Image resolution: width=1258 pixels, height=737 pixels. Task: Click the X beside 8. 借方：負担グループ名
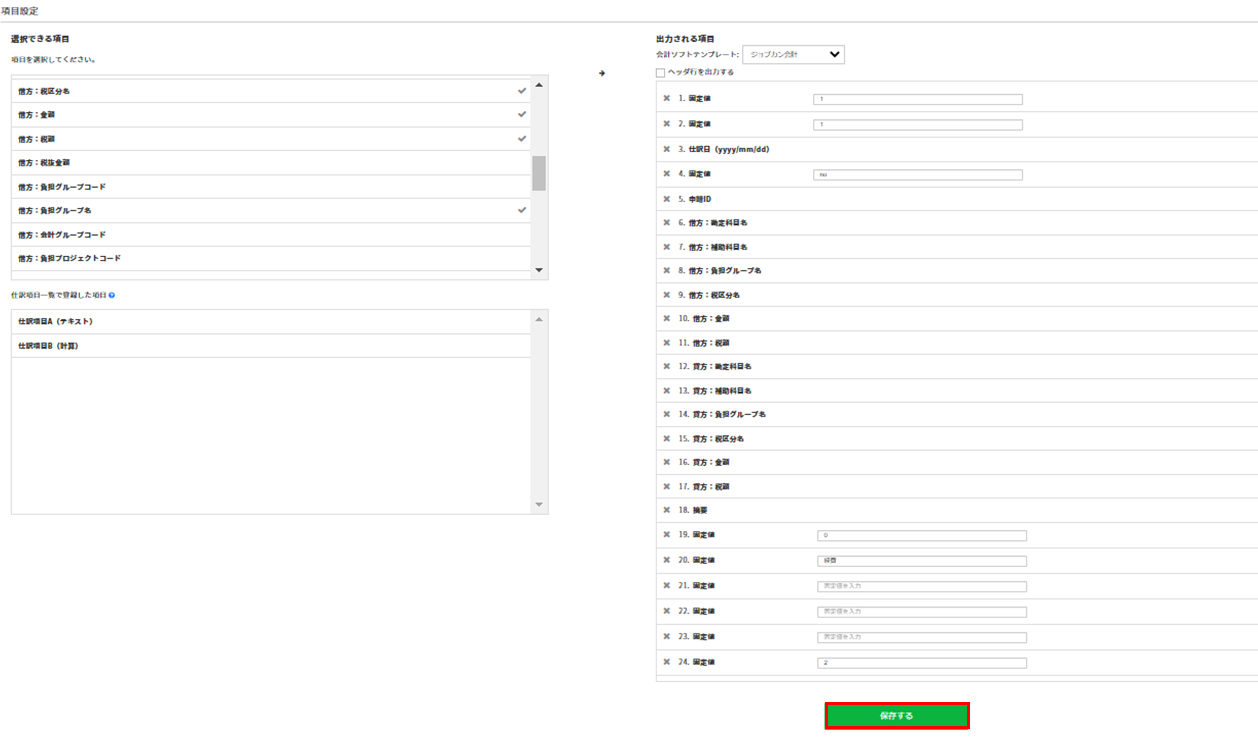(x=666, y=271)
